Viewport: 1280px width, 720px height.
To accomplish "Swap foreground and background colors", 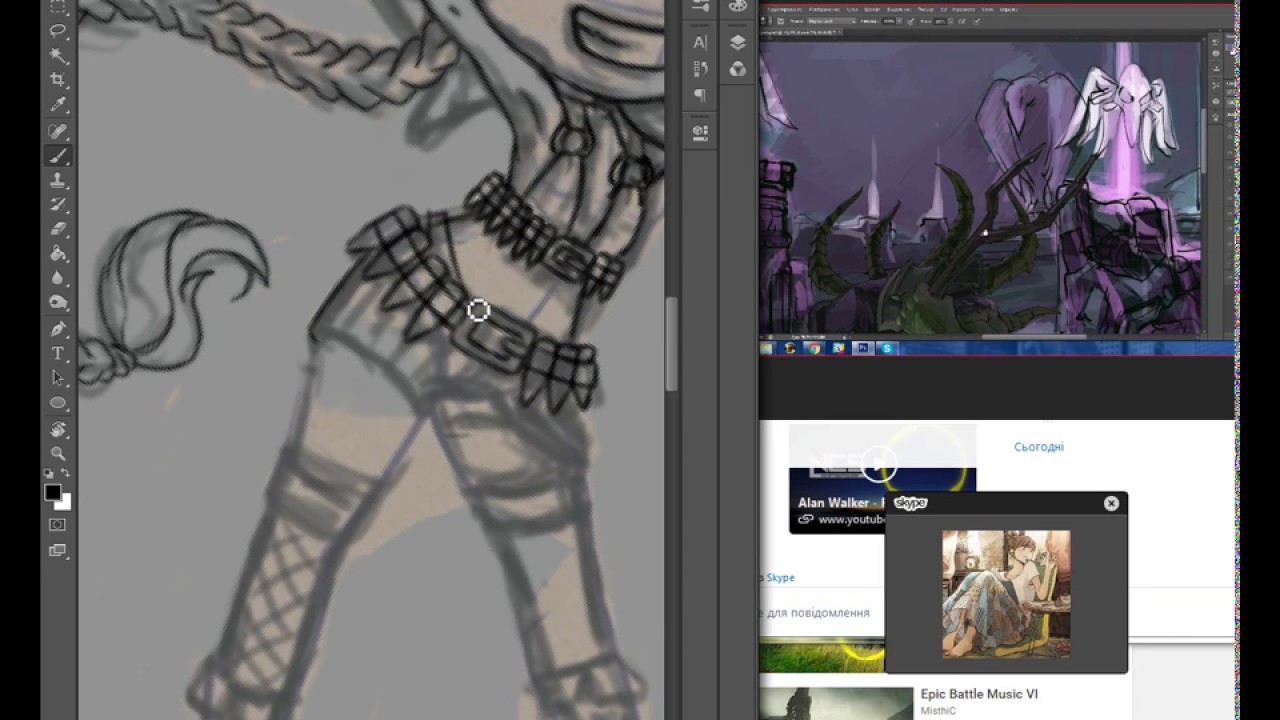I will [66, 474].
